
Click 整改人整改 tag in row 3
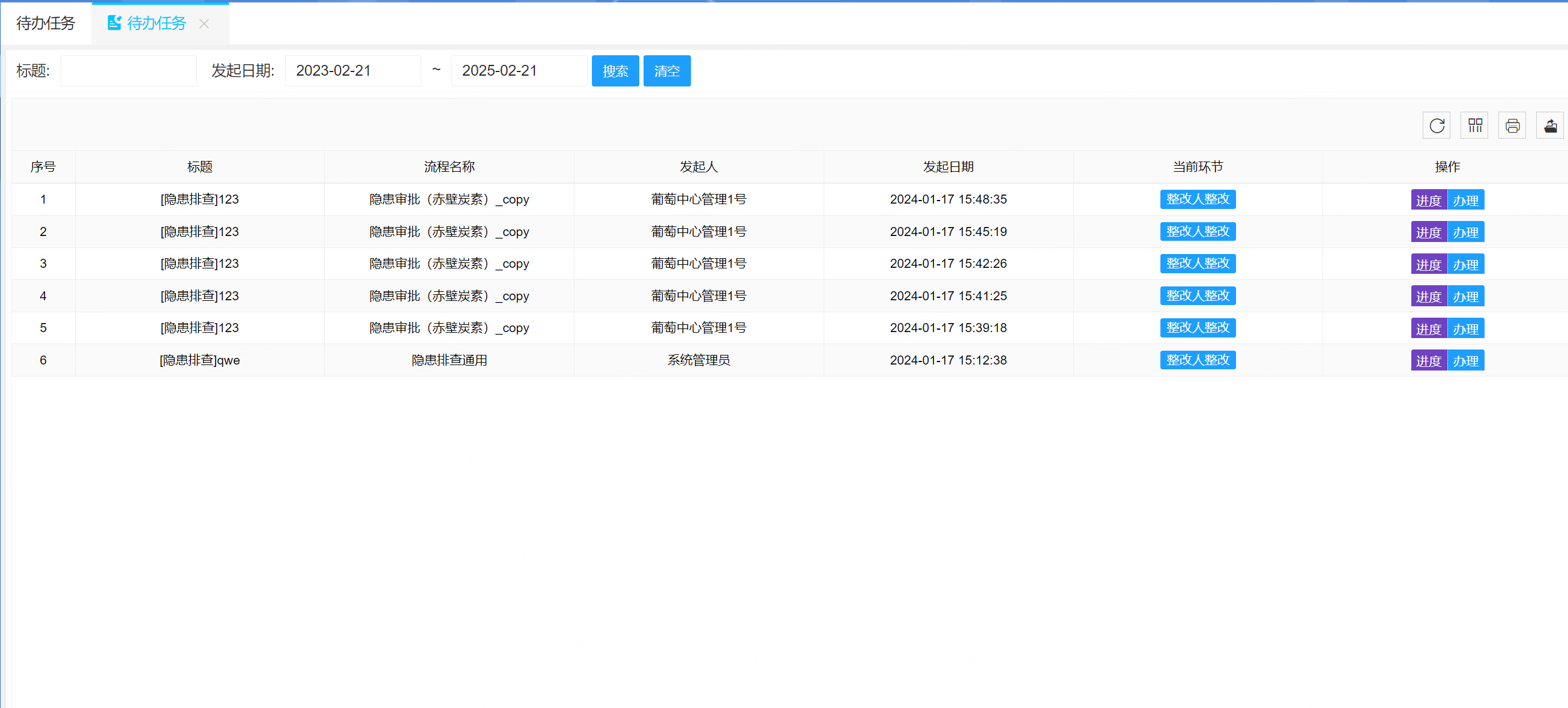pos(1197,263)
